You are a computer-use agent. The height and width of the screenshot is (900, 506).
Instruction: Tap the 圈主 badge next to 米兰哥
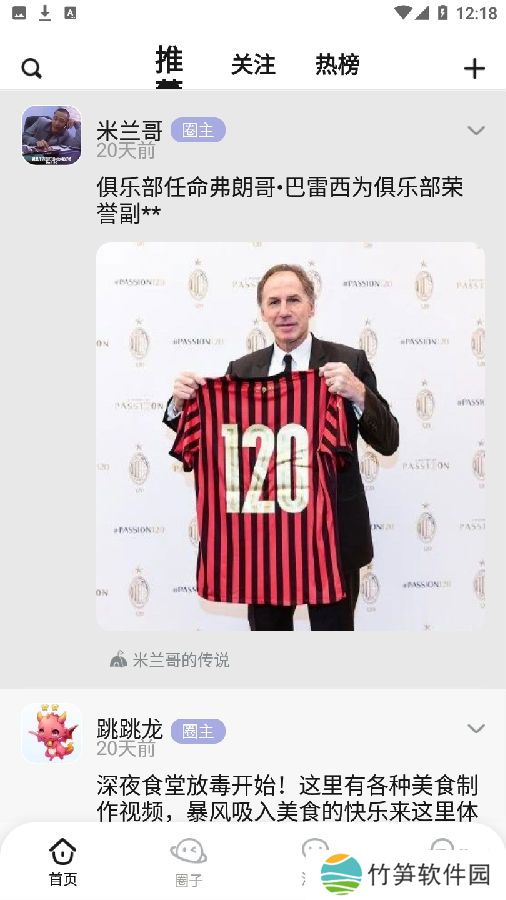198,130
